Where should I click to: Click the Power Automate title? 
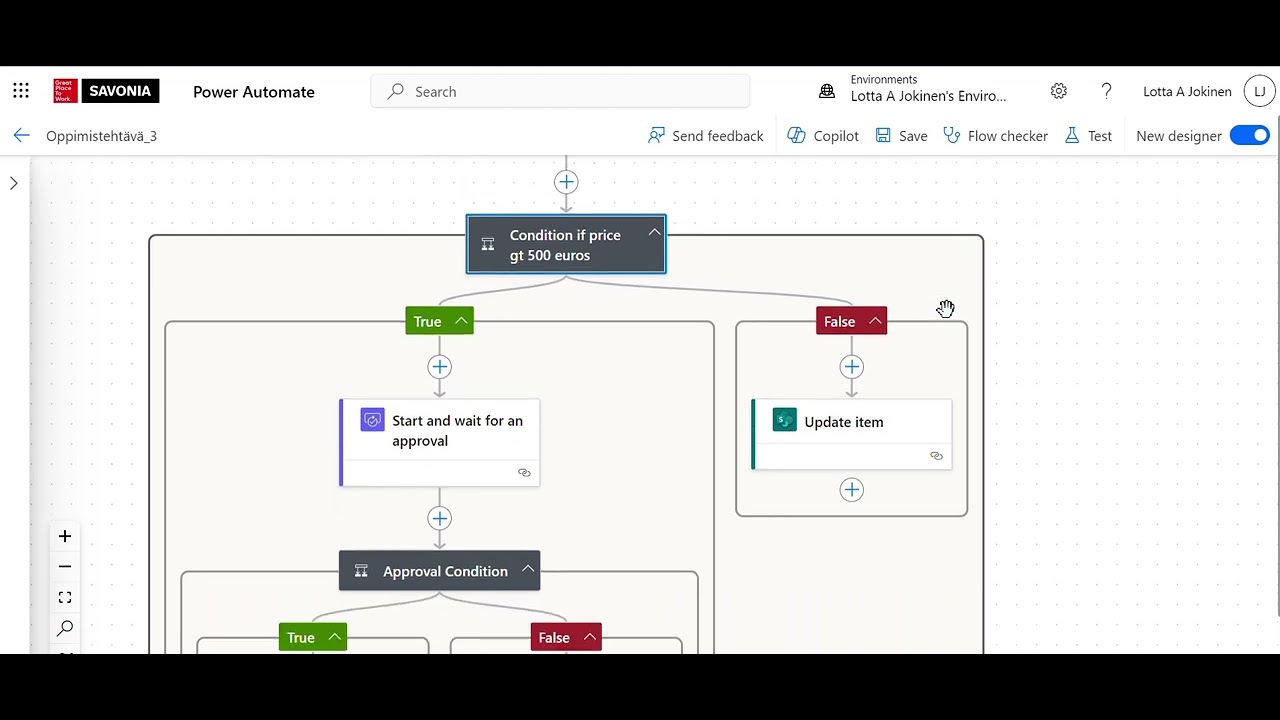pyautogui.click(x=254, y=91)
